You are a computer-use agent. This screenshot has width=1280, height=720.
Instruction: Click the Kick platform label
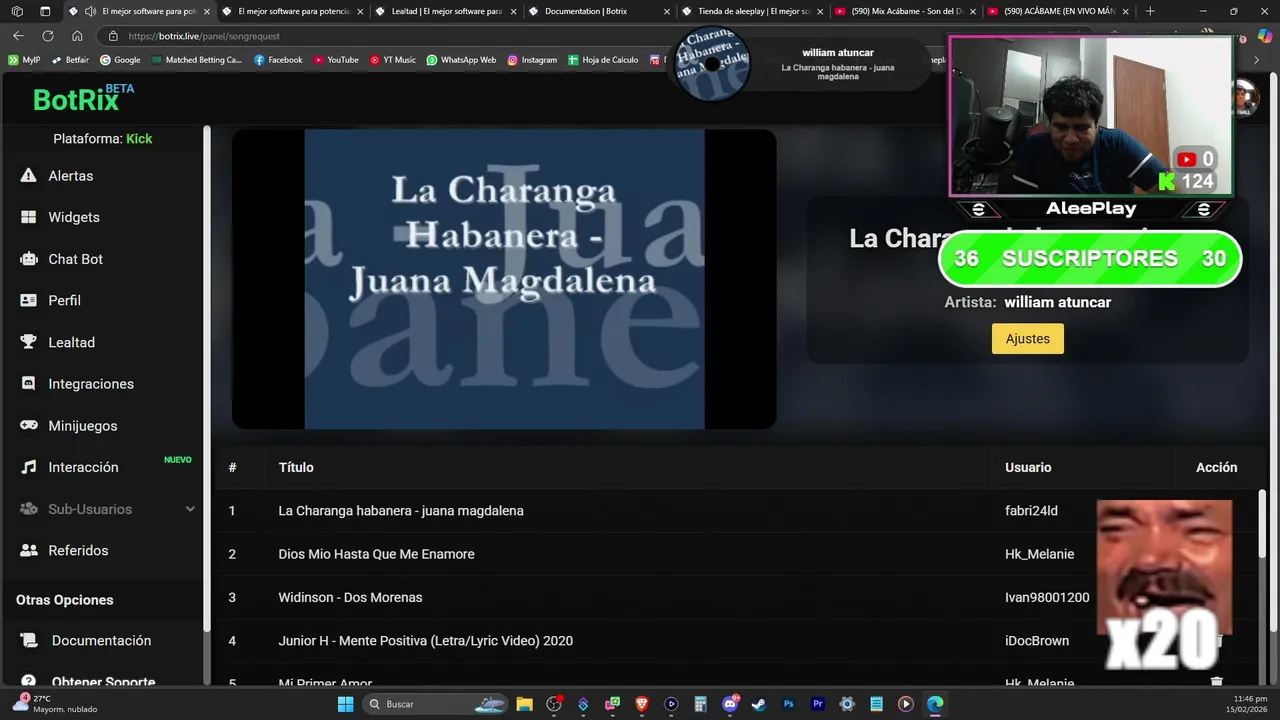(139, 139)
